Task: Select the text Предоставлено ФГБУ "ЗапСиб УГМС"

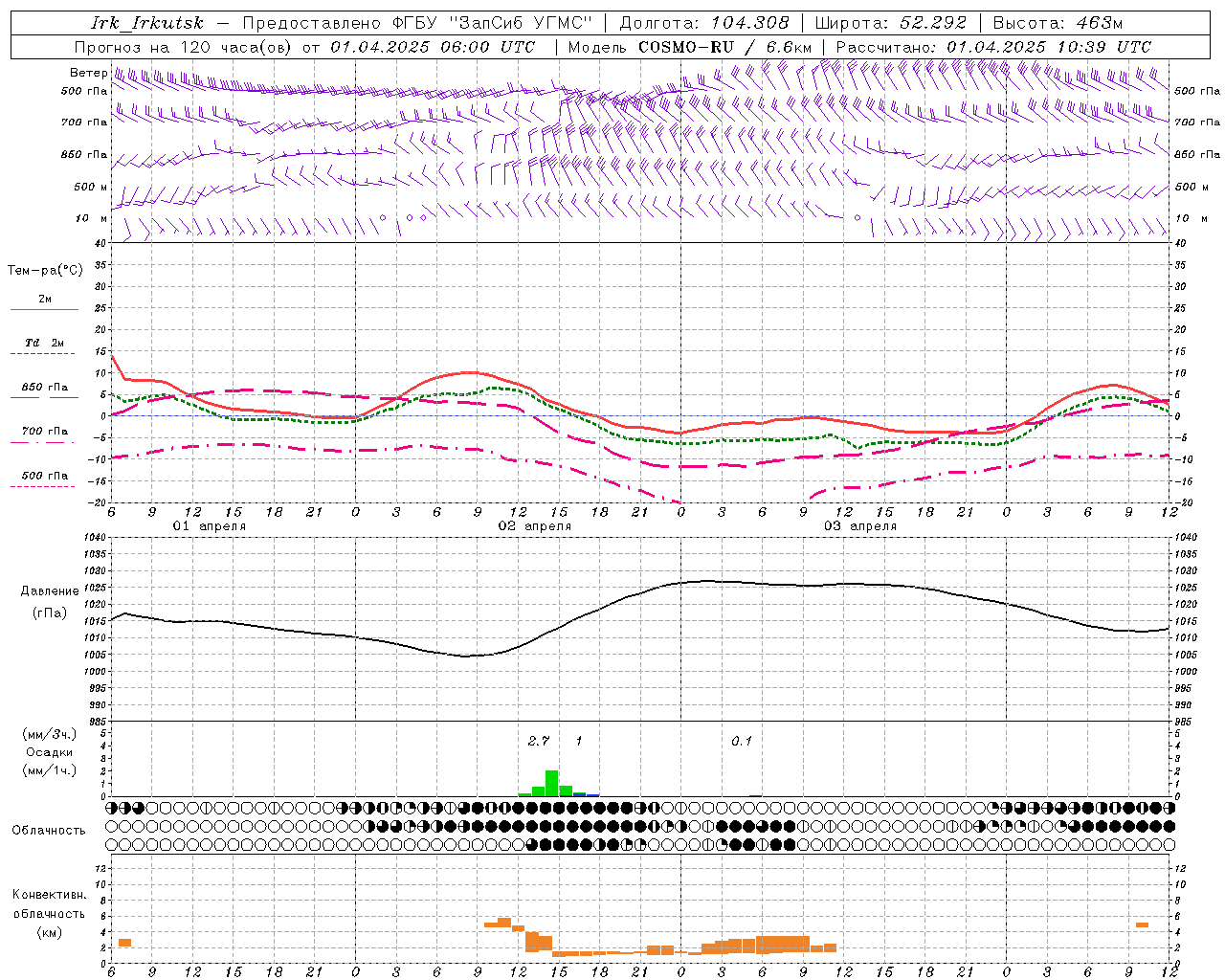Action: pos(417,23)
